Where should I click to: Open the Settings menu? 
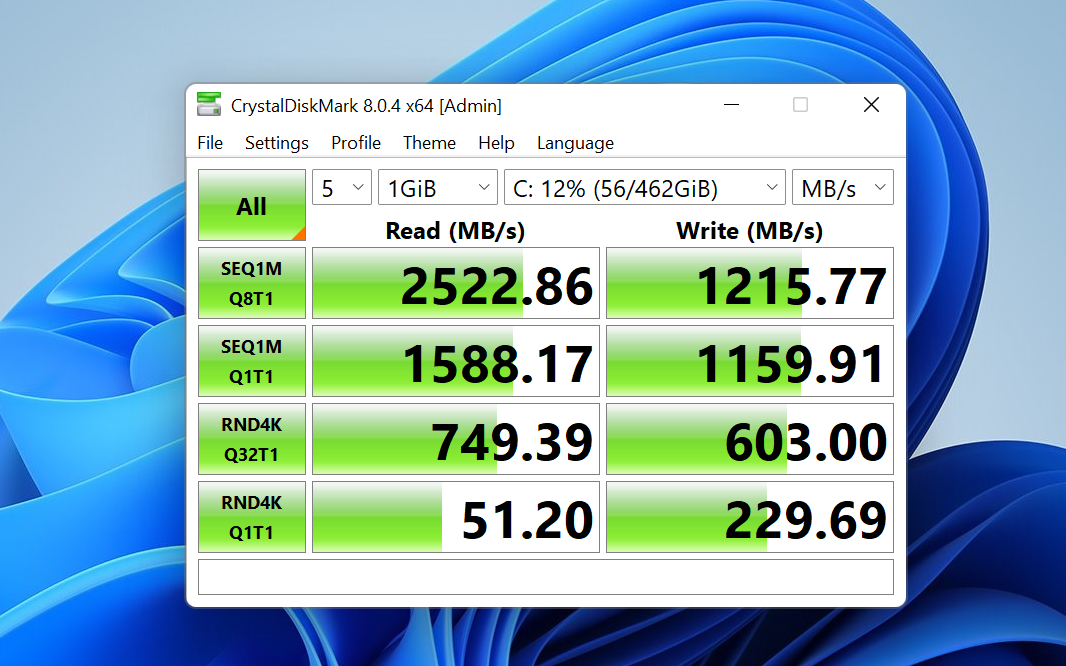pyautogui.click(x=277, y=143)
